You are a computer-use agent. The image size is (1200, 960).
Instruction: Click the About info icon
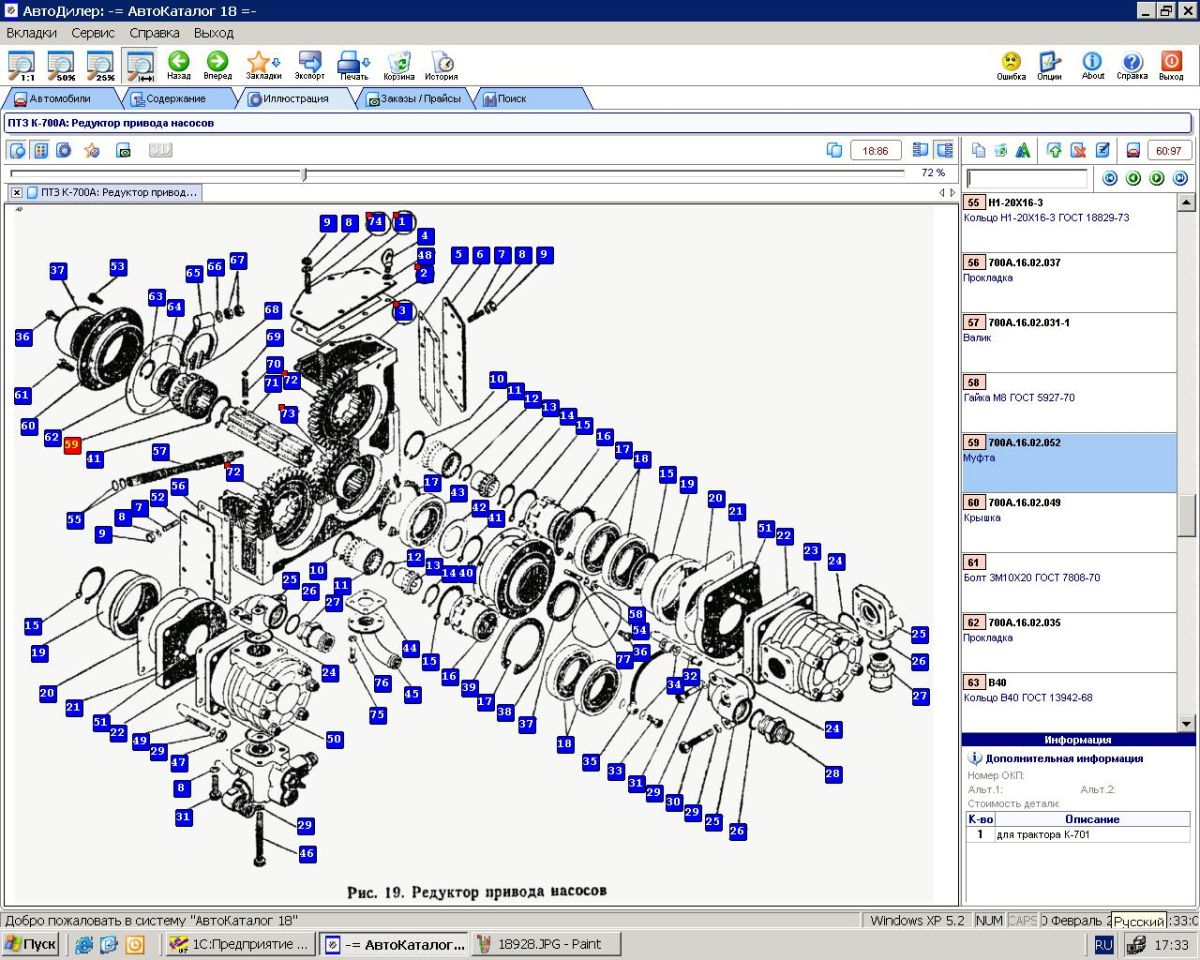[x=1093, y=62]
